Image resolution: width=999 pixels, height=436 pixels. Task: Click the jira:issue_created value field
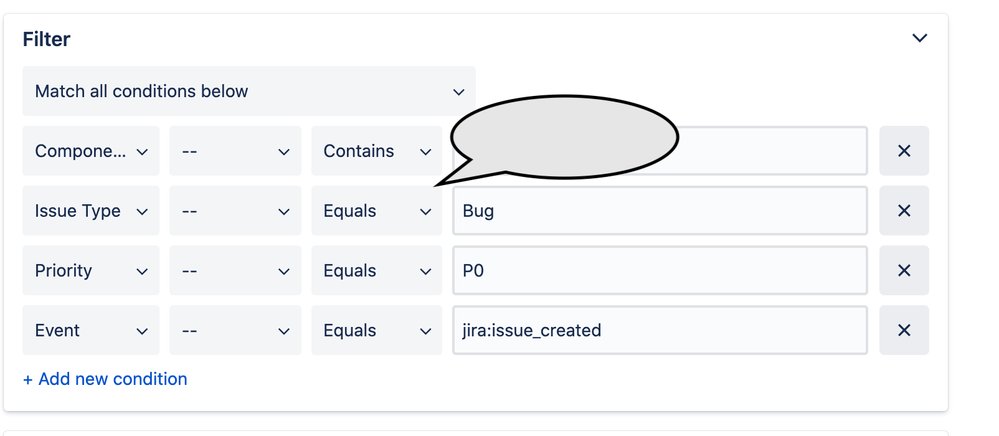660,330
